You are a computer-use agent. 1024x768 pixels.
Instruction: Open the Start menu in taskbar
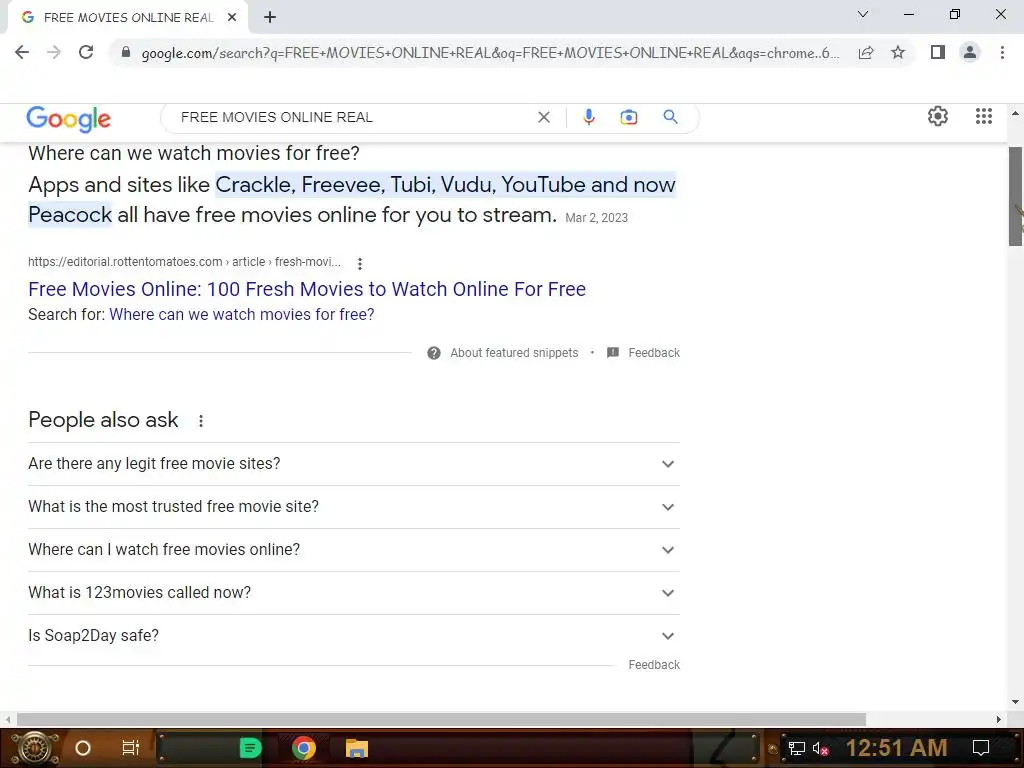point(35,748)
